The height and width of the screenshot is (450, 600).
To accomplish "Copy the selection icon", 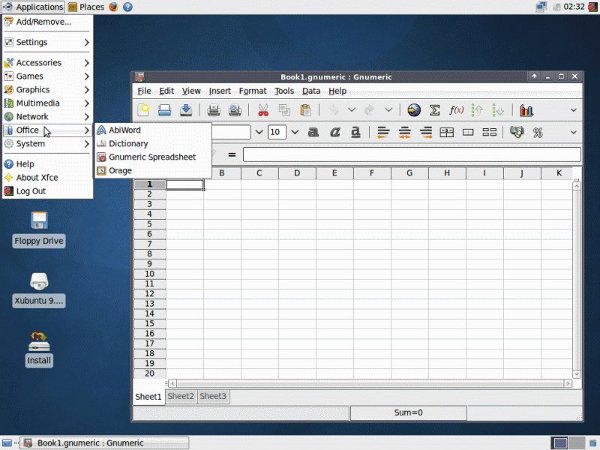I will click(284, 110).
